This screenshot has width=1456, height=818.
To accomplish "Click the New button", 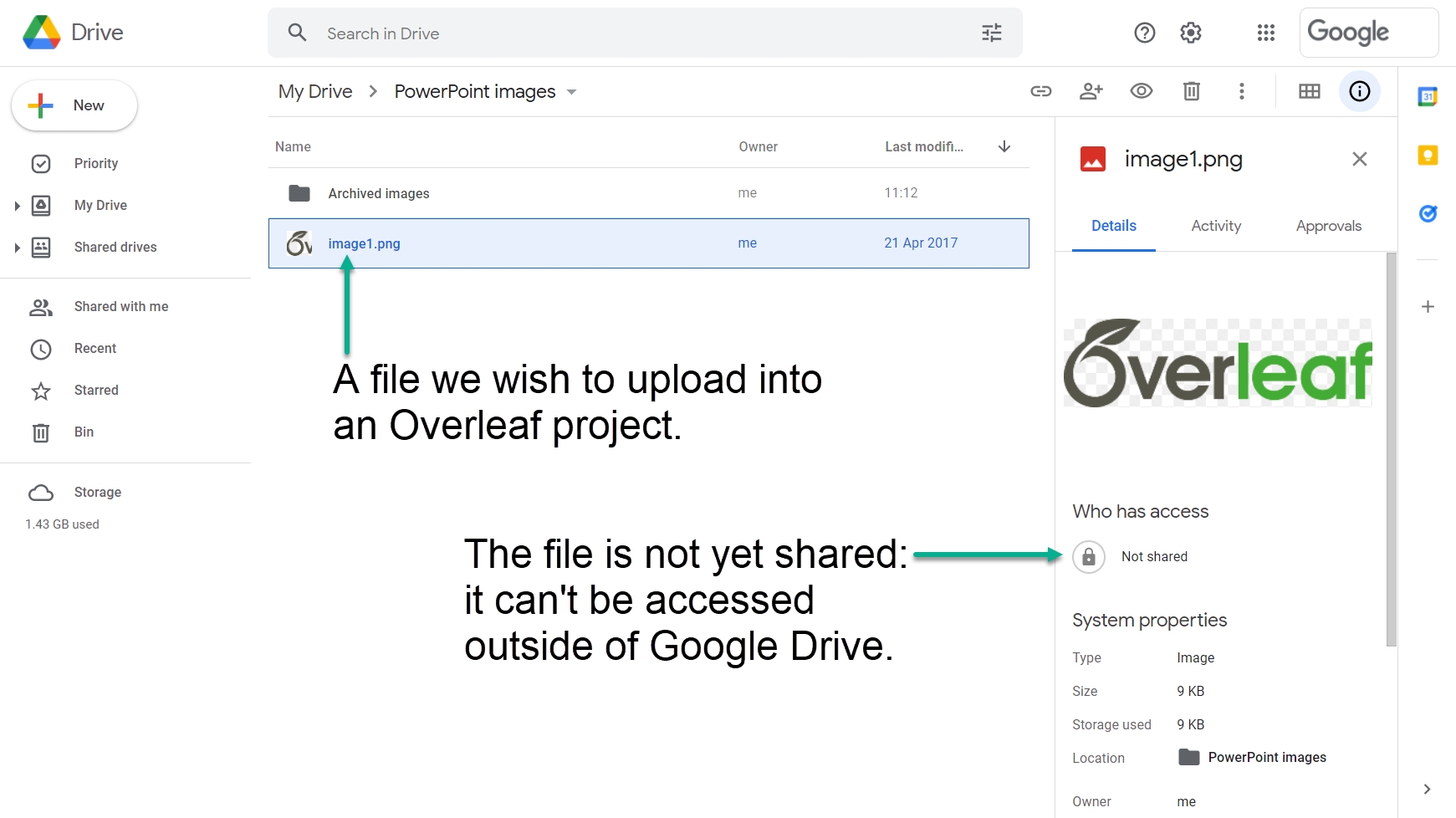I will [74, 105].
